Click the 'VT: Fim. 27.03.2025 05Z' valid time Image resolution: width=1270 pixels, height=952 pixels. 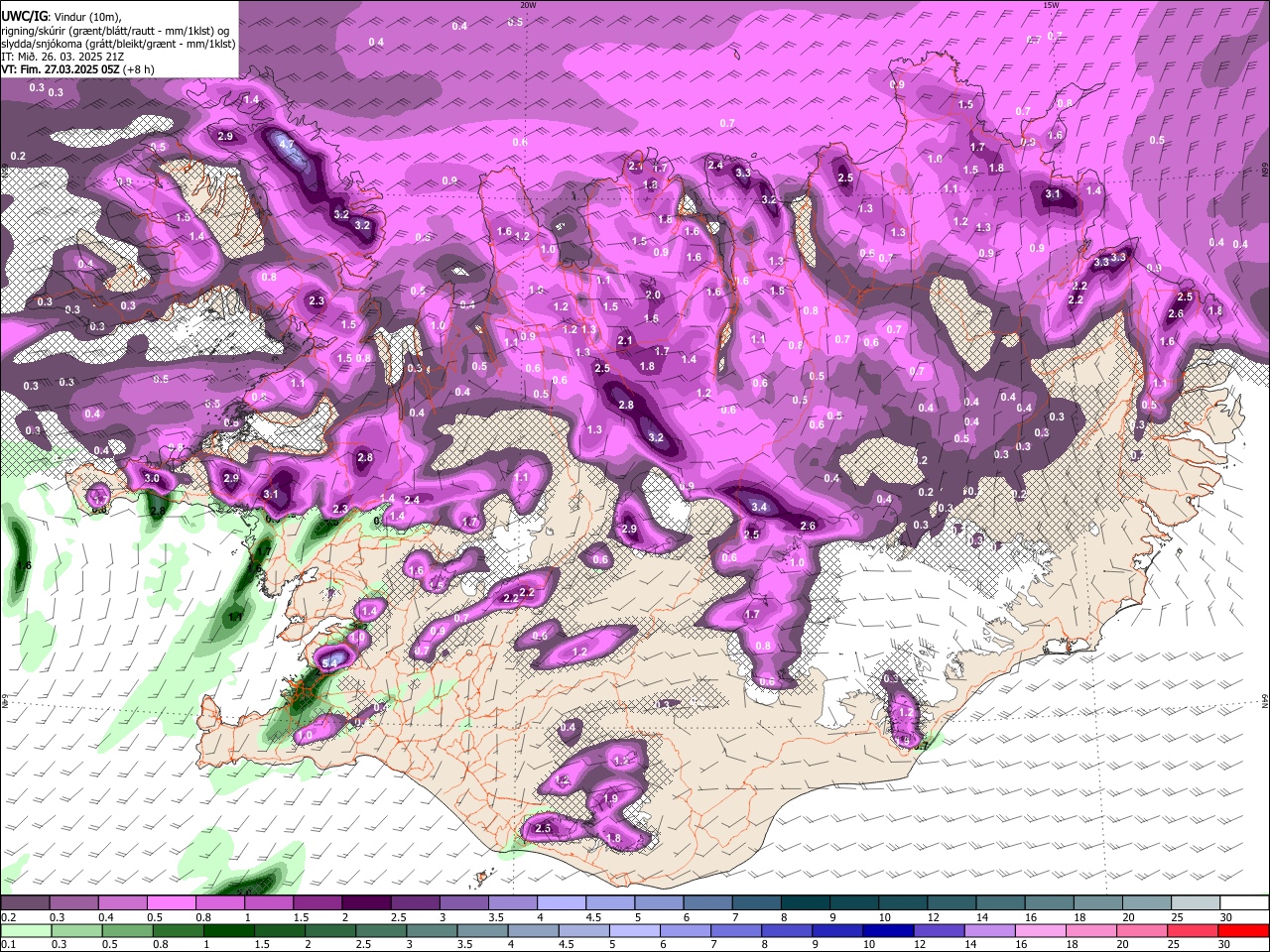pos(60,70)
